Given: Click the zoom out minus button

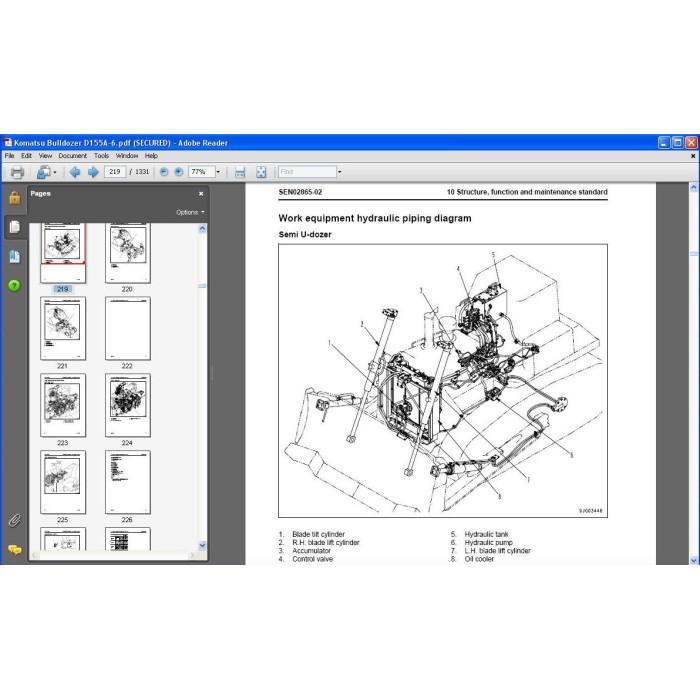Looking at the screenshot, I should point(164,172).
